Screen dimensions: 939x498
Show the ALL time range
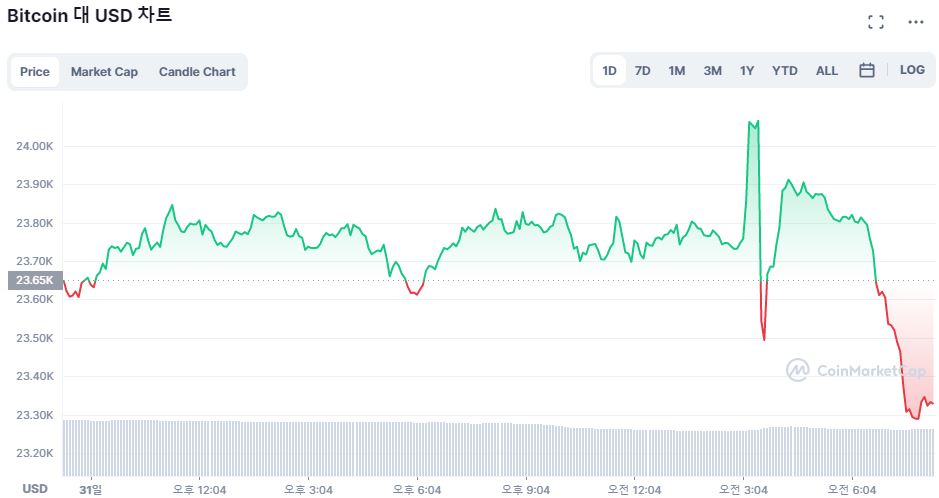(827, 71)
